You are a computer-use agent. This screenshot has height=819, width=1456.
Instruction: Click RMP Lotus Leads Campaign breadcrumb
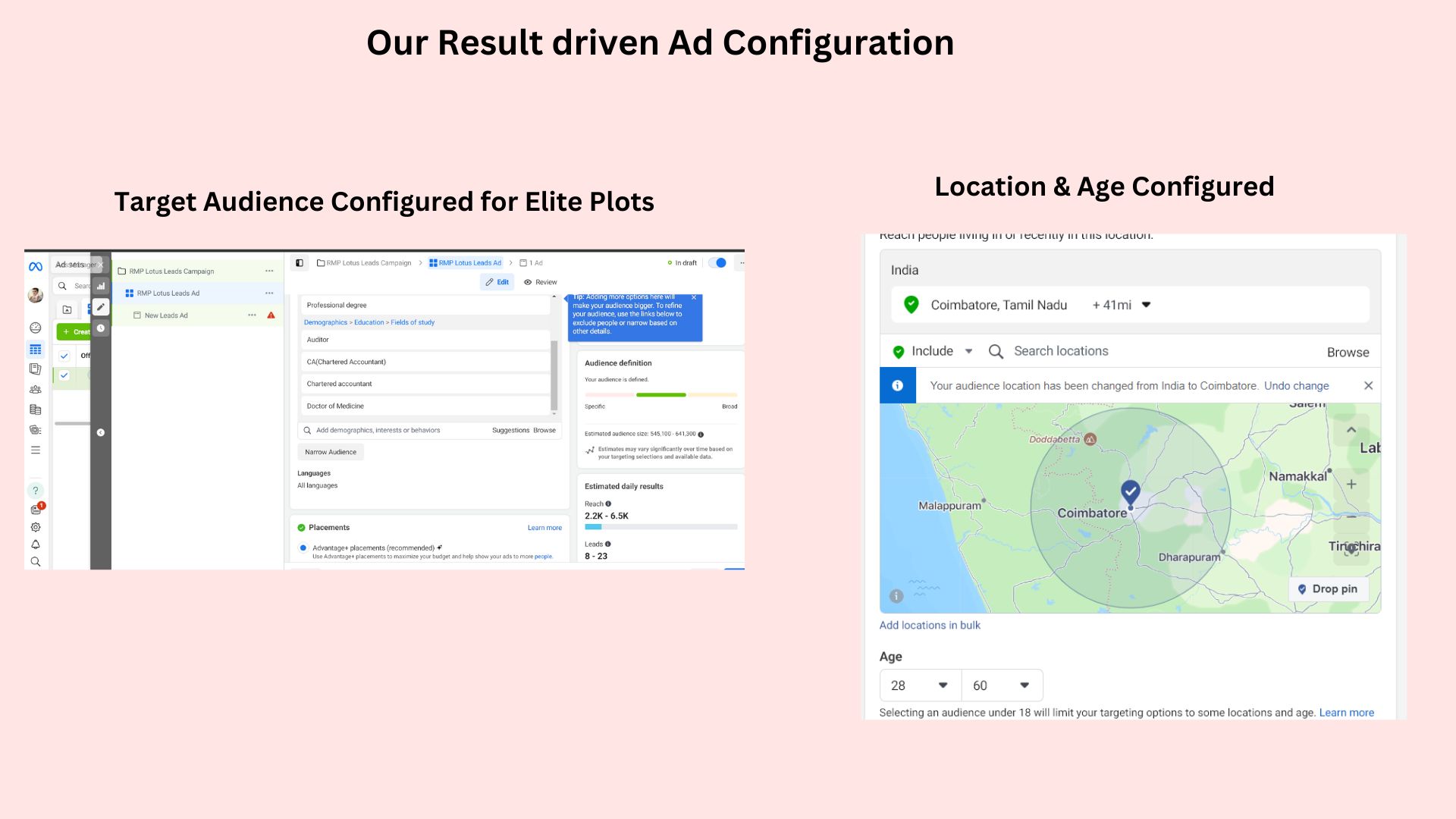(x=364, y=263)
